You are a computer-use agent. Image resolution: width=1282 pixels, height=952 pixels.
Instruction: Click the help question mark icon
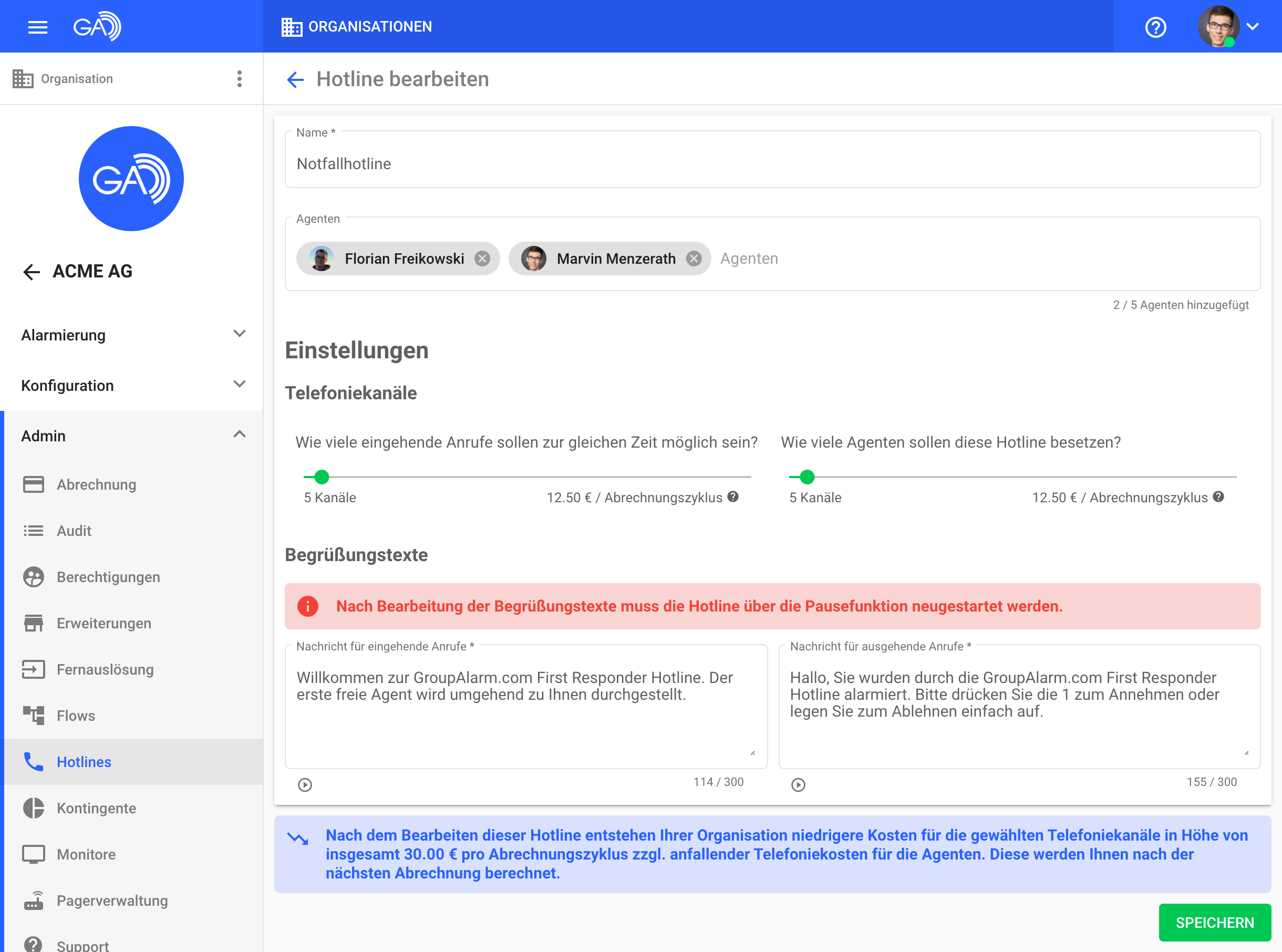1155,27
